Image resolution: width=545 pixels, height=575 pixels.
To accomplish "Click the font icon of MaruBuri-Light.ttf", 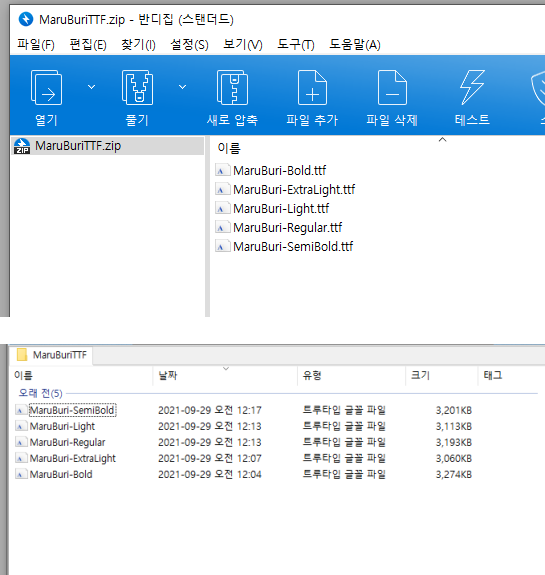I will pos(223,209).
